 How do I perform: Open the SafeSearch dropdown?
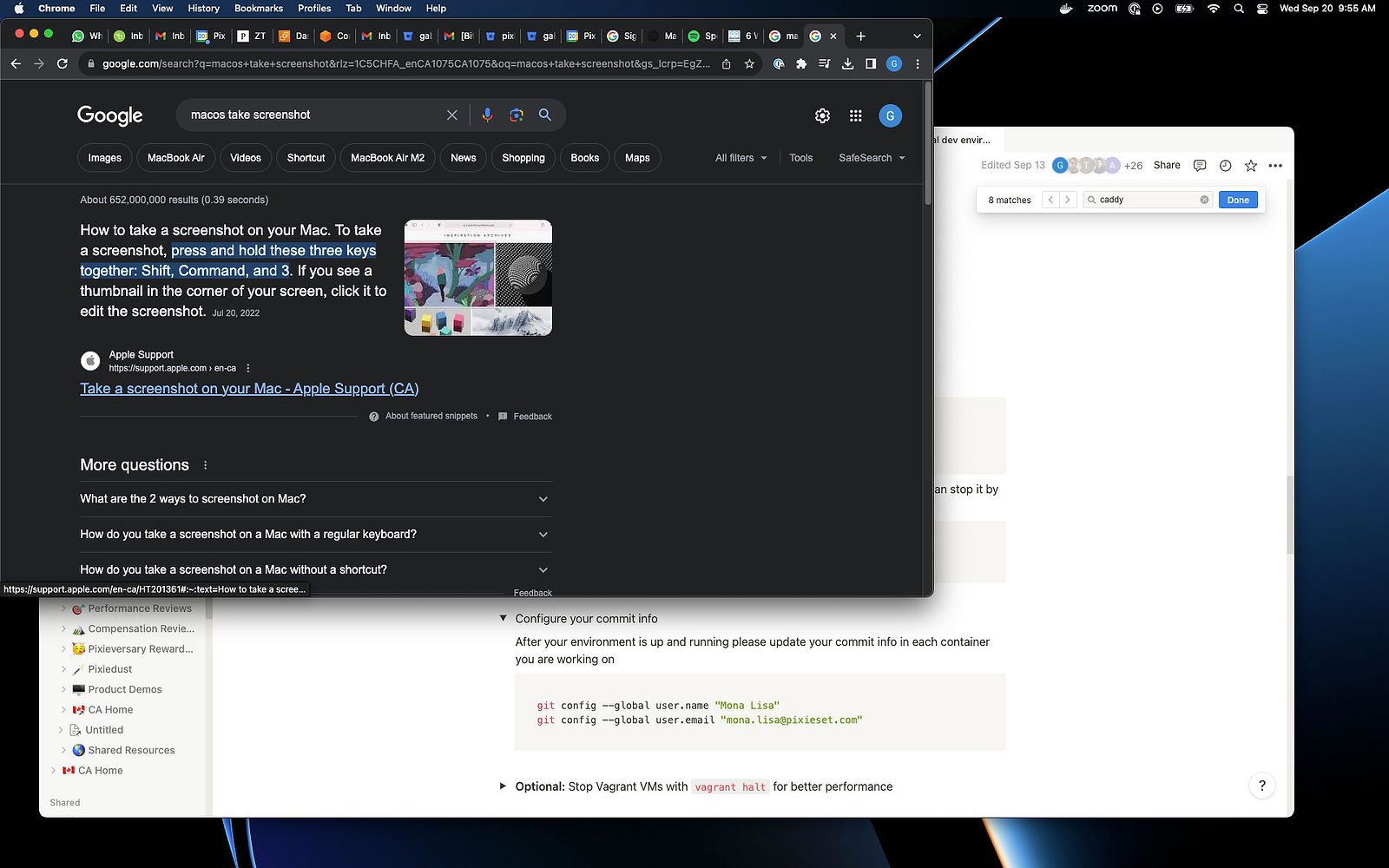pos(872,158)
